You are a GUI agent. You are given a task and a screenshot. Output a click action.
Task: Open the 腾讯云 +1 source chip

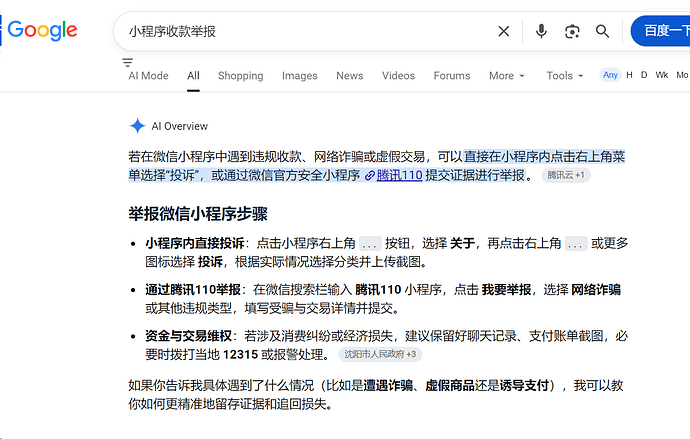566,175
